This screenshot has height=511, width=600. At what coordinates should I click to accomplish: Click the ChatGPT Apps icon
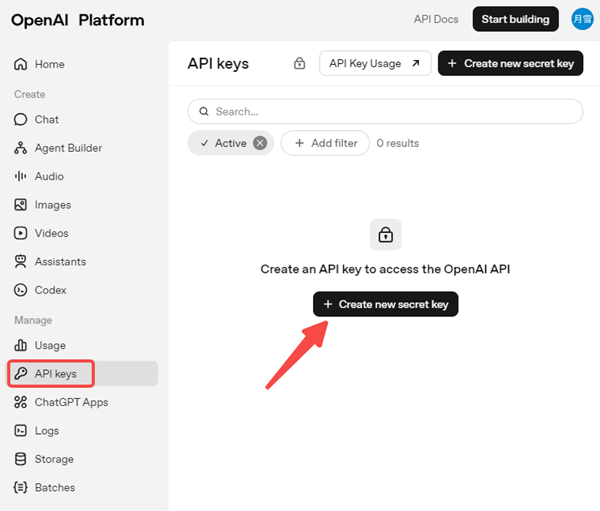pyautogui.click(x=21, y=402)
